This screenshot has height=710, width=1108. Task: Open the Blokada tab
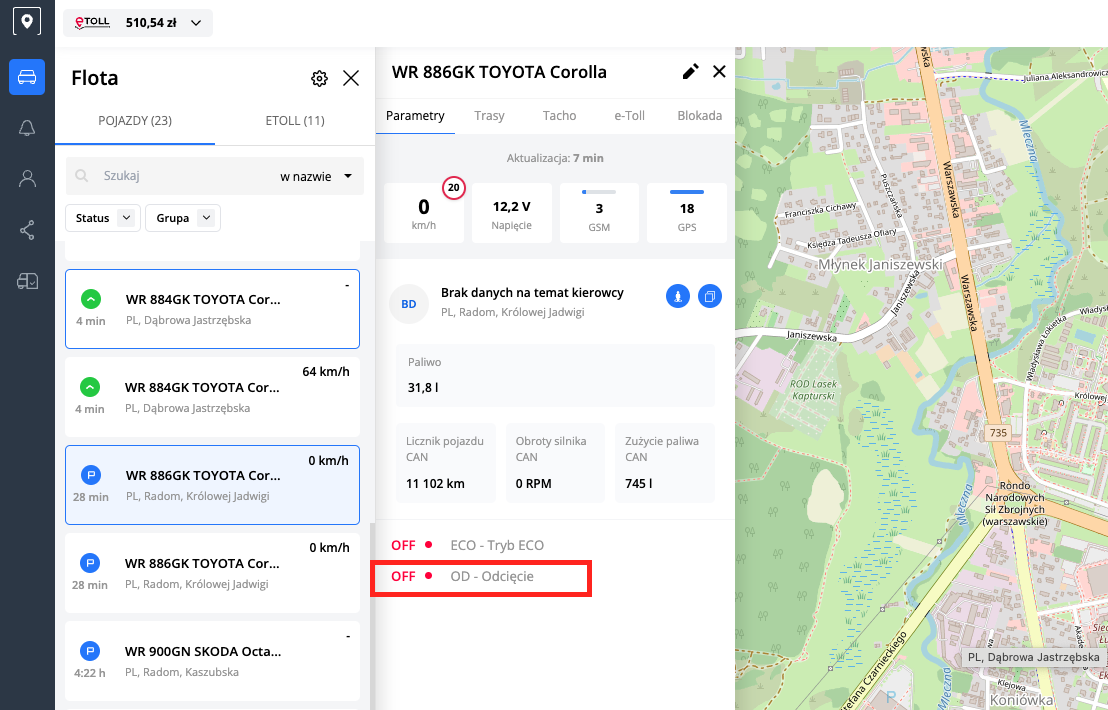[x=700, y=115]
